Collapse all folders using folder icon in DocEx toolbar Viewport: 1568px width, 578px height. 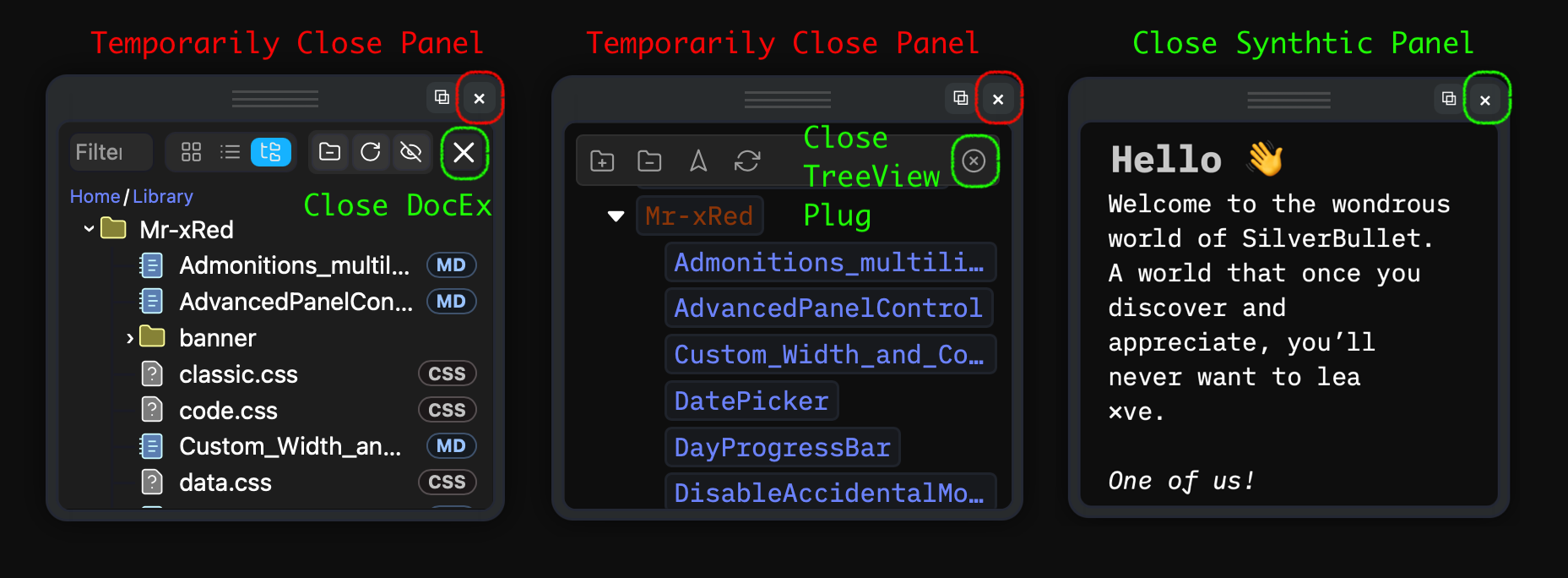pos(328,153)
